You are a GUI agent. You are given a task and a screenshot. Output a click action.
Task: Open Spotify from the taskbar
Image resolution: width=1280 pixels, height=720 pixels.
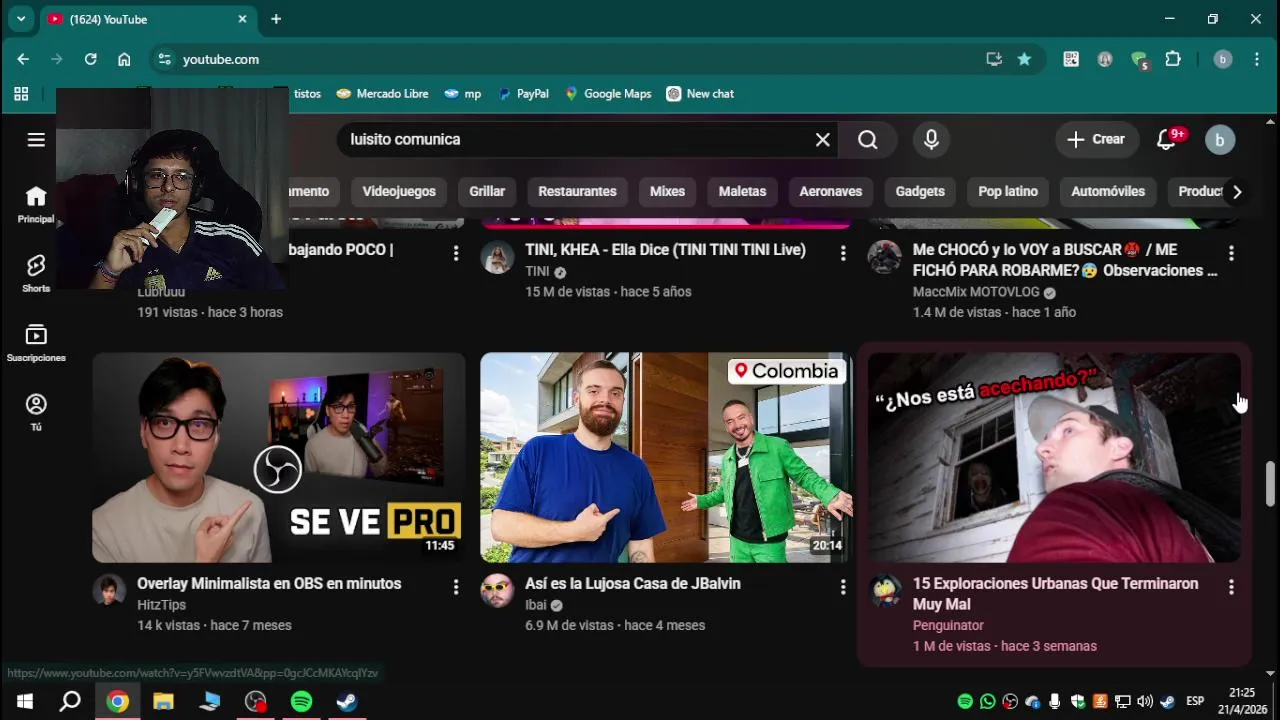coord(301,702)
